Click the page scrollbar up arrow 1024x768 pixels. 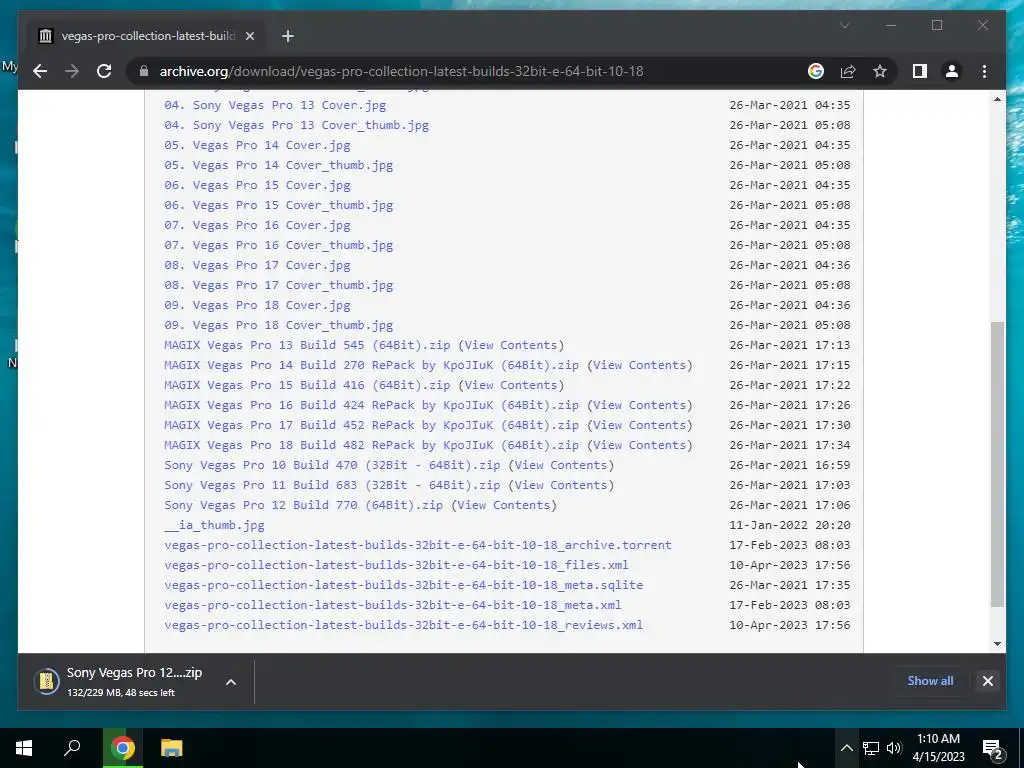pos(997,99)
